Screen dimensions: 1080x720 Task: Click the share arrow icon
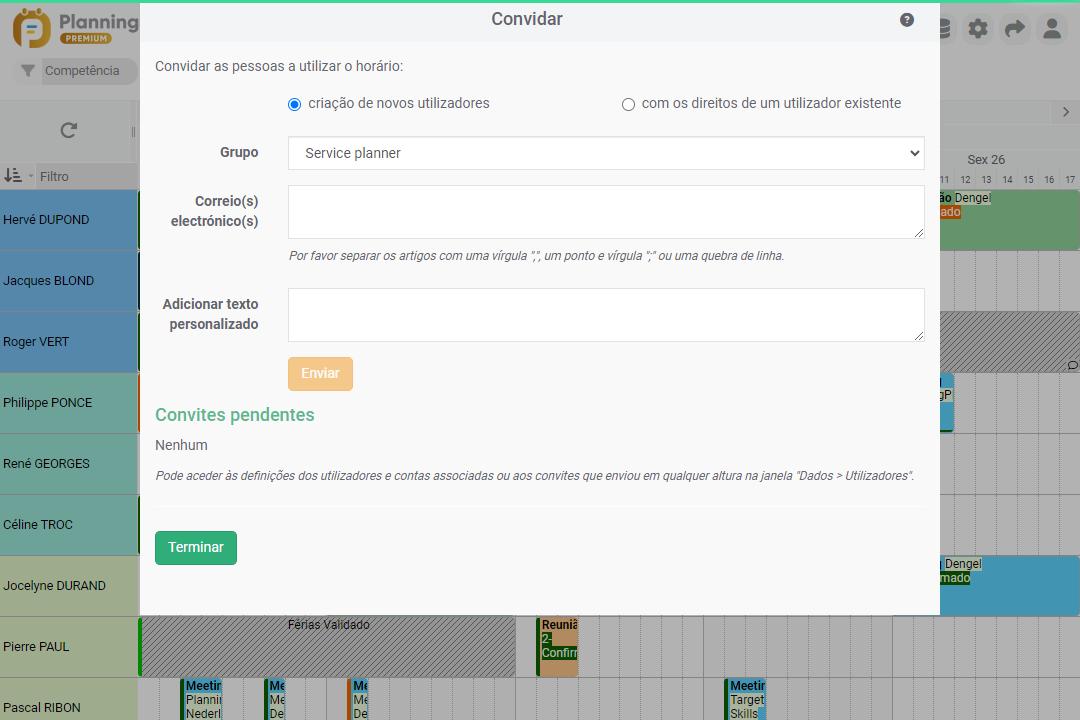[1015, 29]
